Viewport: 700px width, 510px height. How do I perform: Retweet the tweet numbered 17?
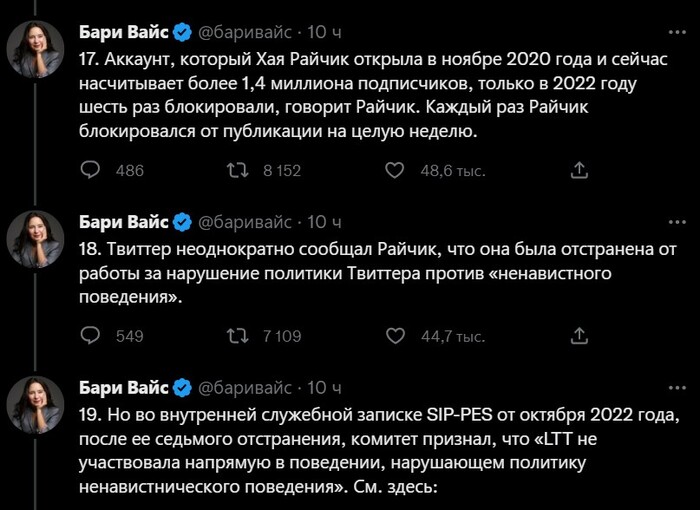238,171
